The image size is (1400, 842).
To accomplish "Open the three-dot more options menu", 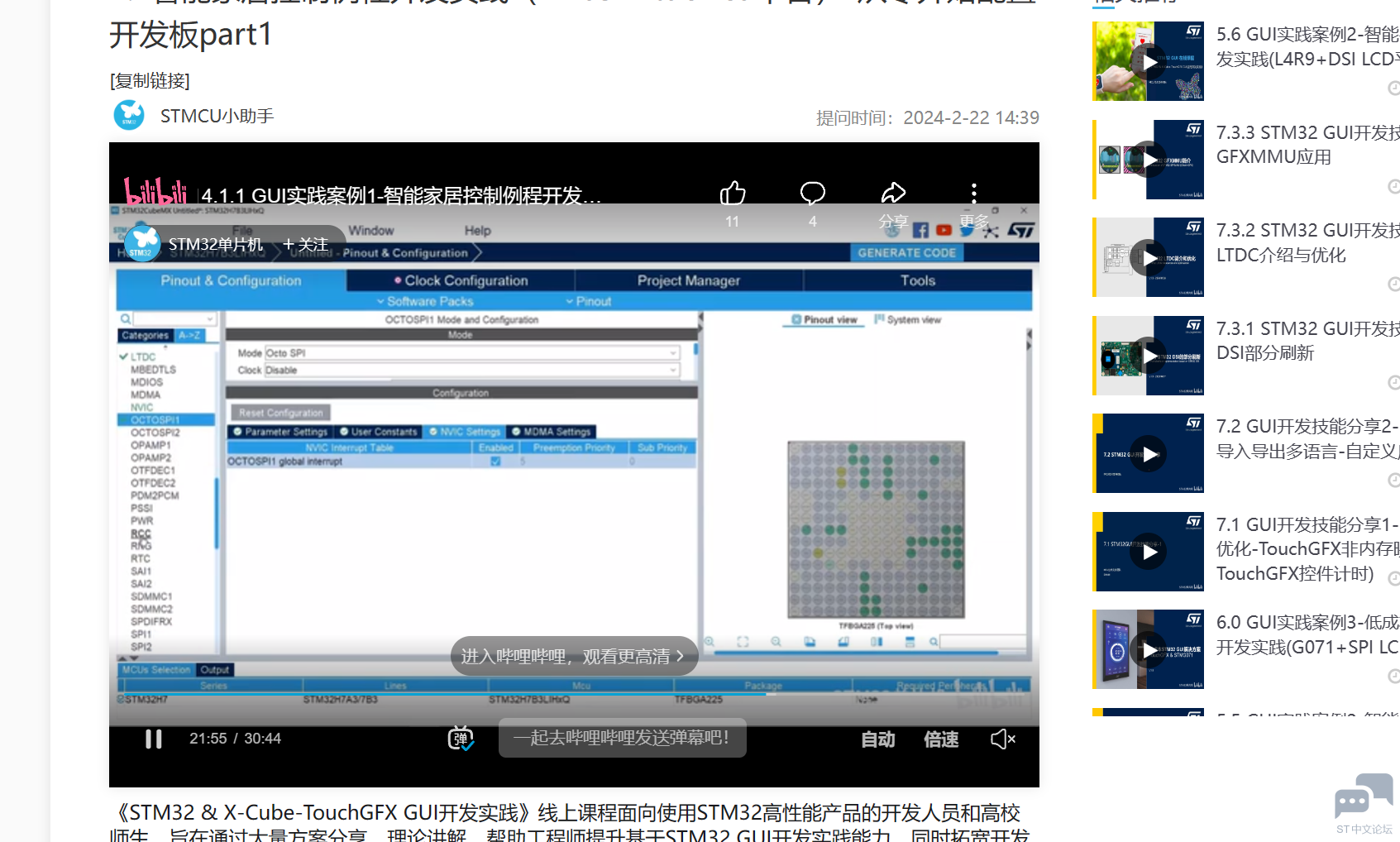I will pyautogui.click(x=974, y=194).
